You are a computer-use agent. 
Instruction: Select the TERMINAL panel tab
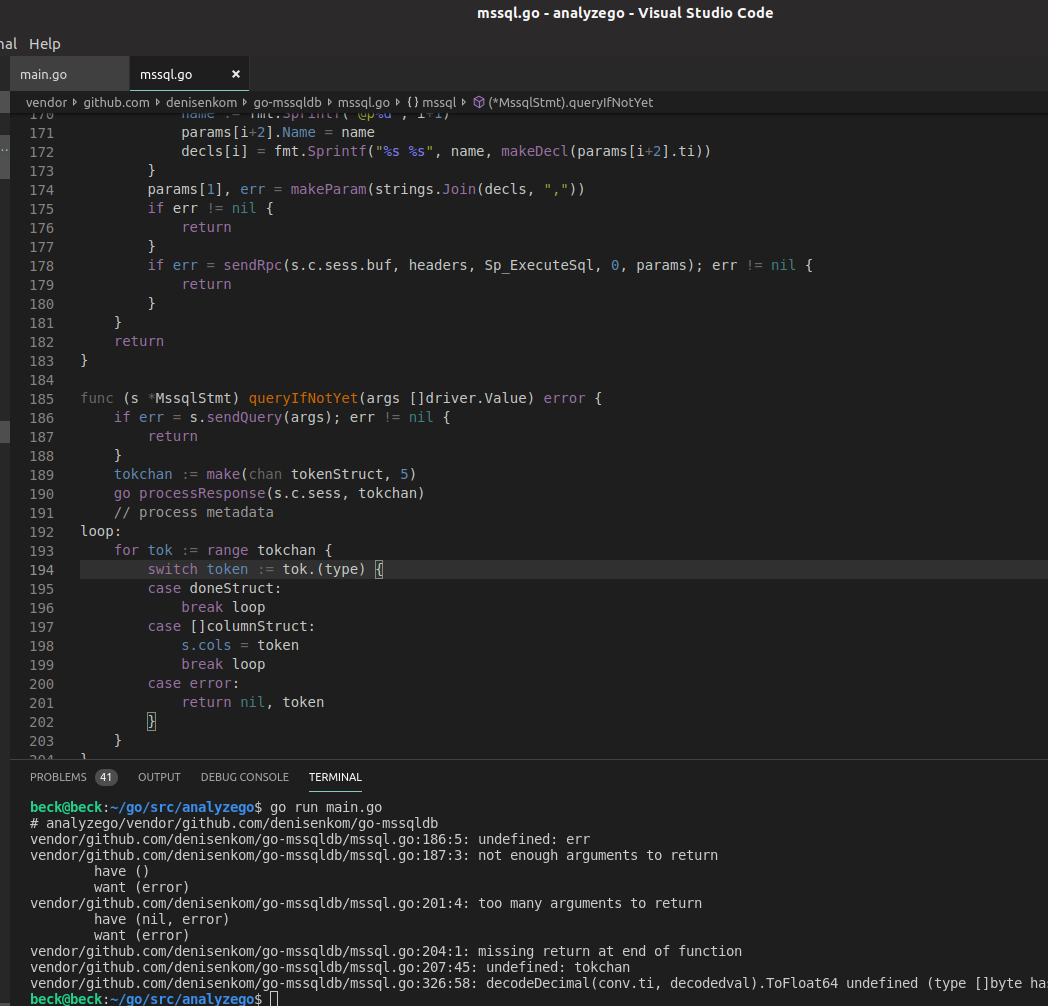tap(334, 777)
